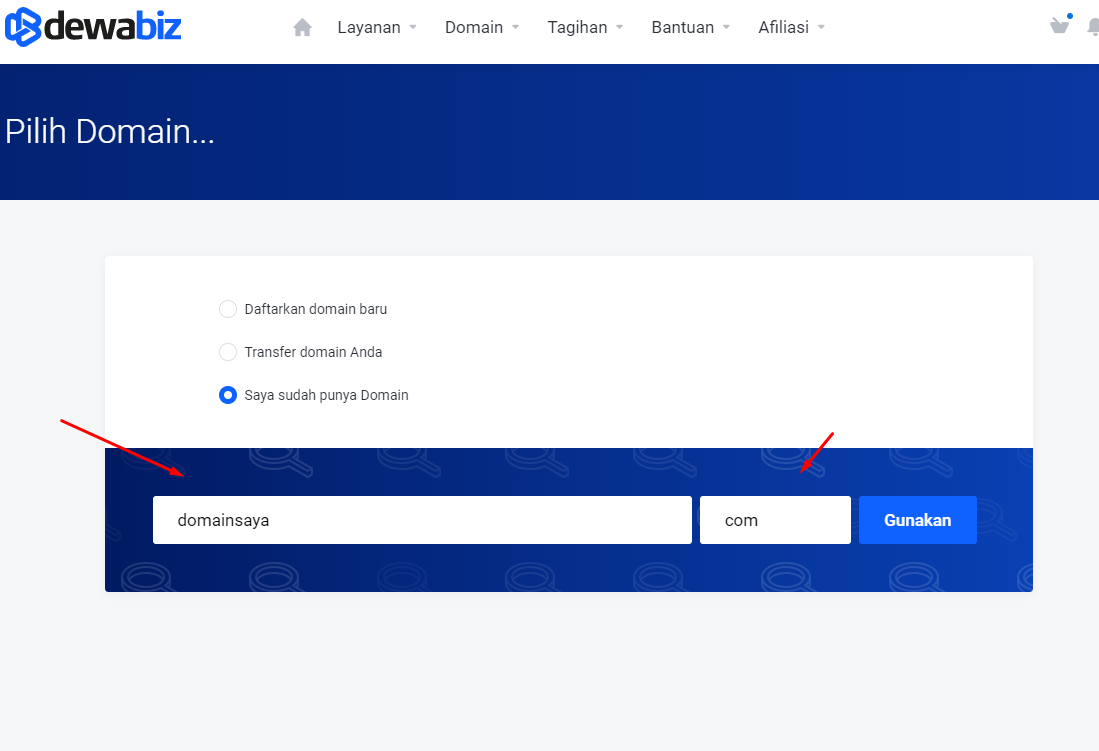Open the Bantuan menu
This screenshot has height=751, width=1099.
click(682, 28)
